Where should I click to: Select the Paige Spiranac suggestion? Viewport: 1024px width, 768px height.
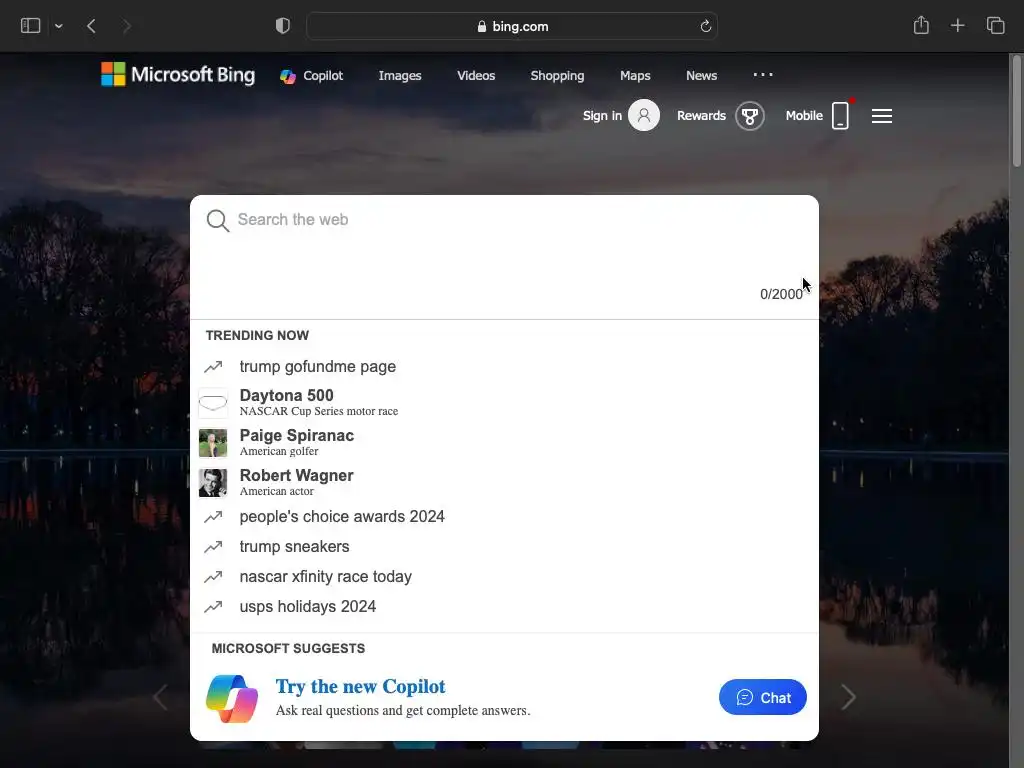coord(504,443)
